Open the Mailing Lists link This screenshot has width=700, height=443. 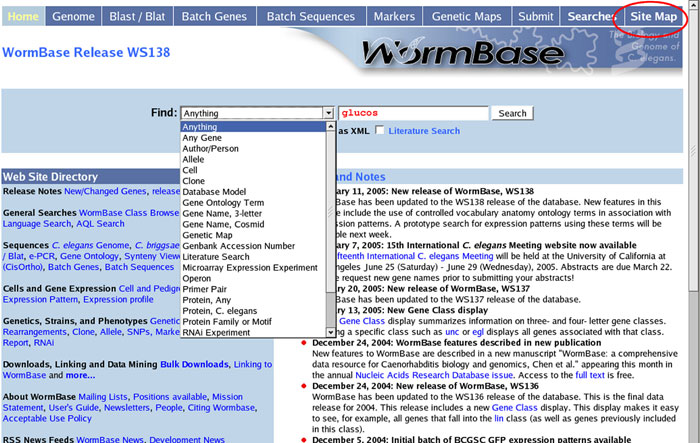tap(103, 397)
